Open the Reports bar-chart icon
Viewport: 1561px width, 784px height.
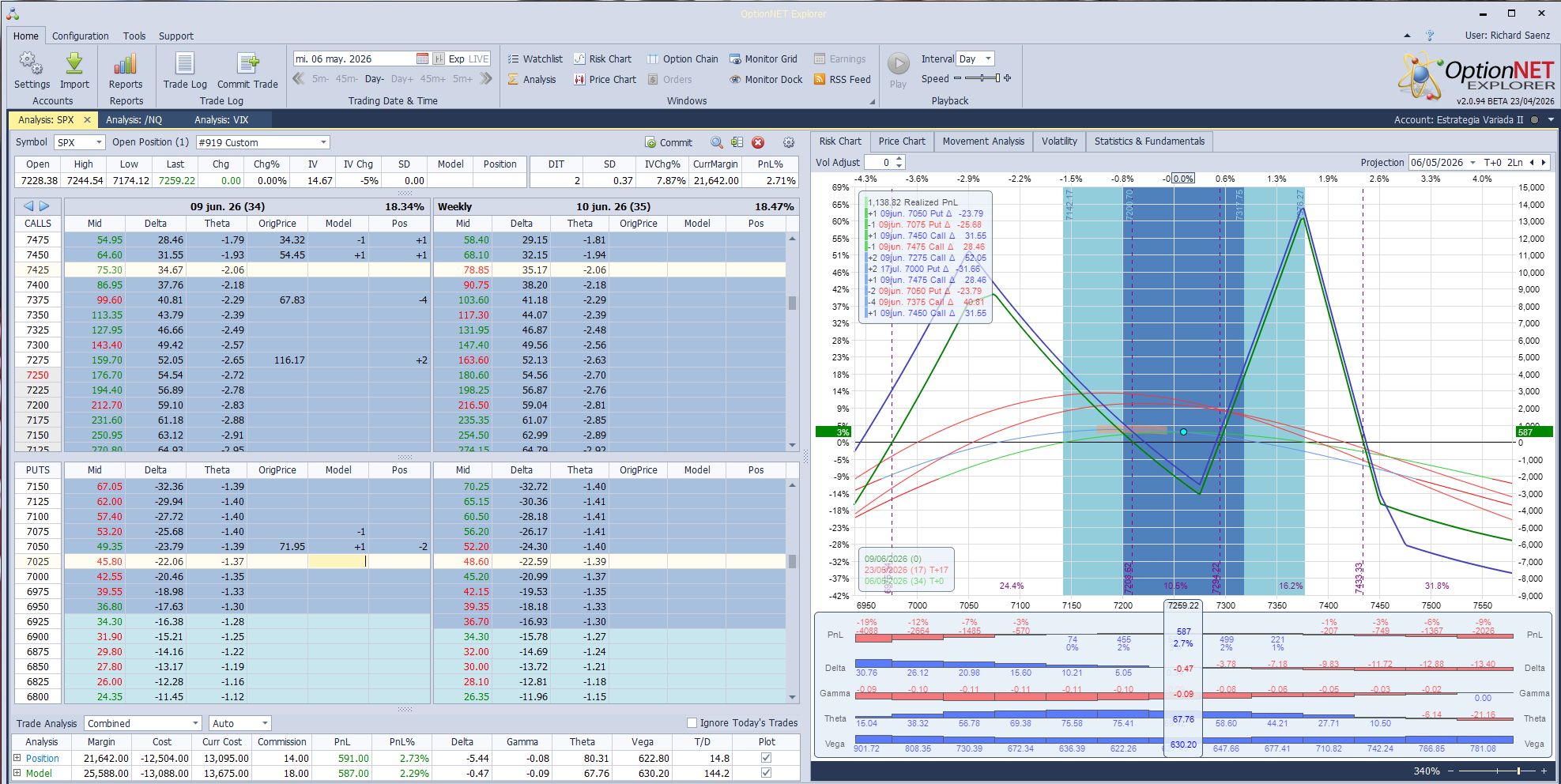(126, 70)
